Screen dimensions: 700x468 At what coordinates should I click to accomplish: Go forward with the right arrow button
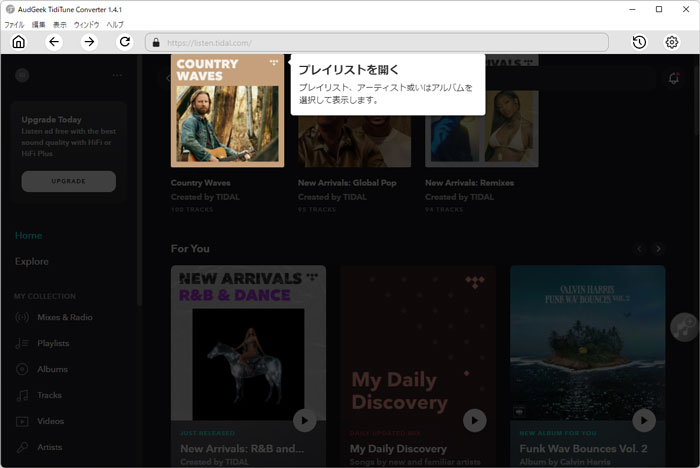pyautogui.click(x=89, y=42)
